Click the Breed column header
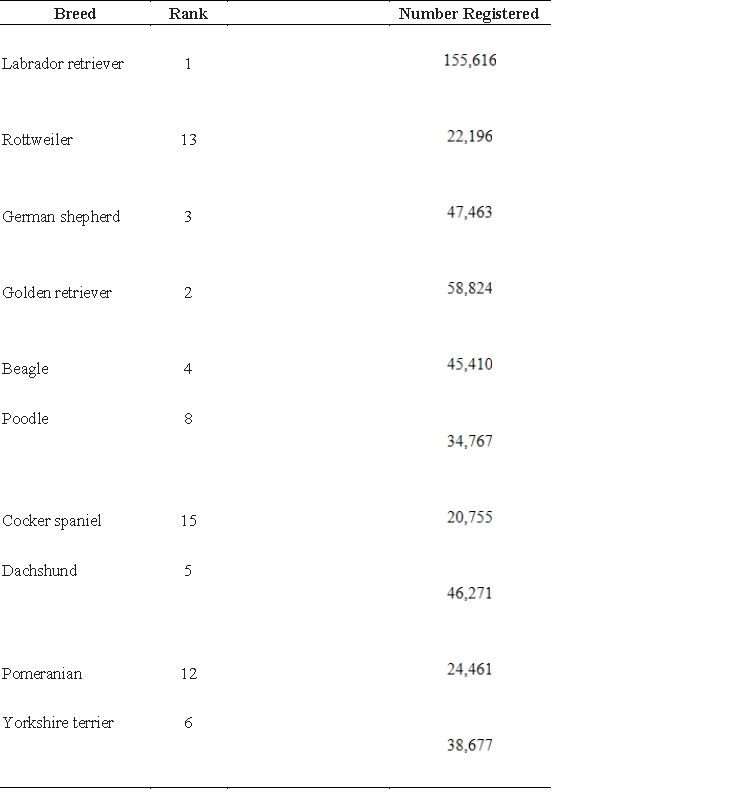 pyautogui.click(x=75, y=14)
